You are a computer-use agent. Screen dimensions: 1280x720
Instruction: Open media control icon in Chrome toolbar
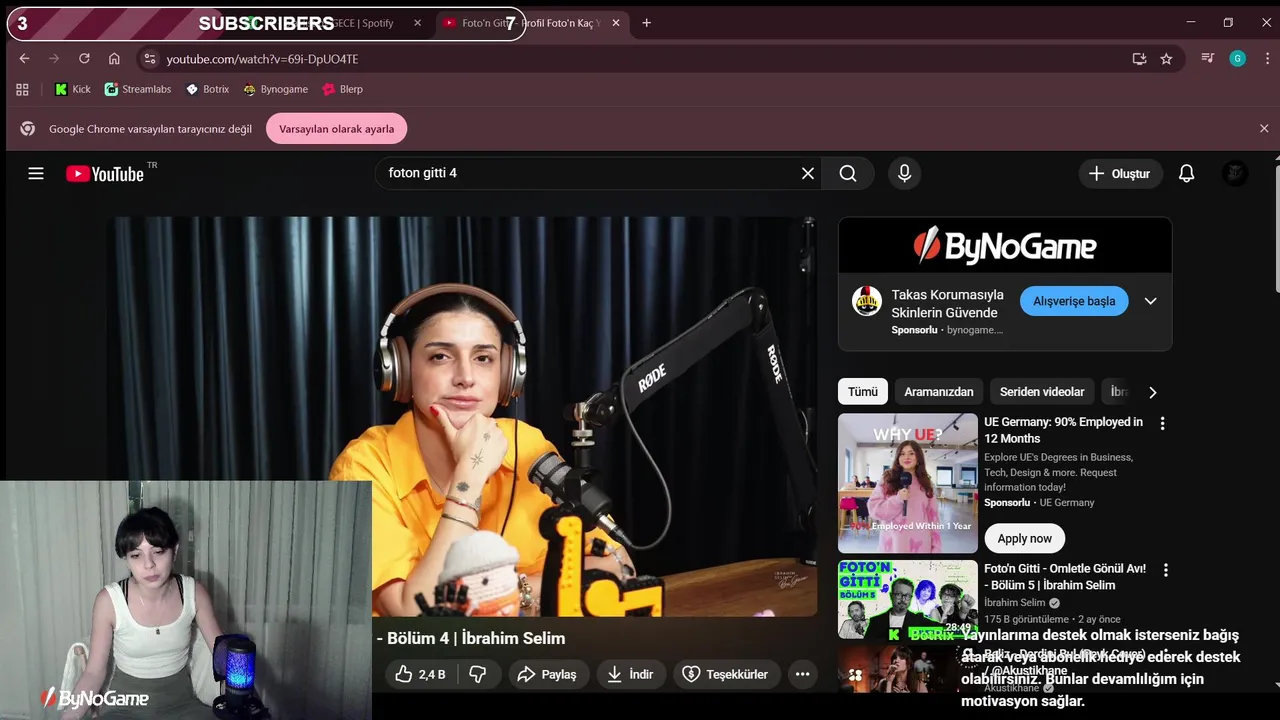1208,59
